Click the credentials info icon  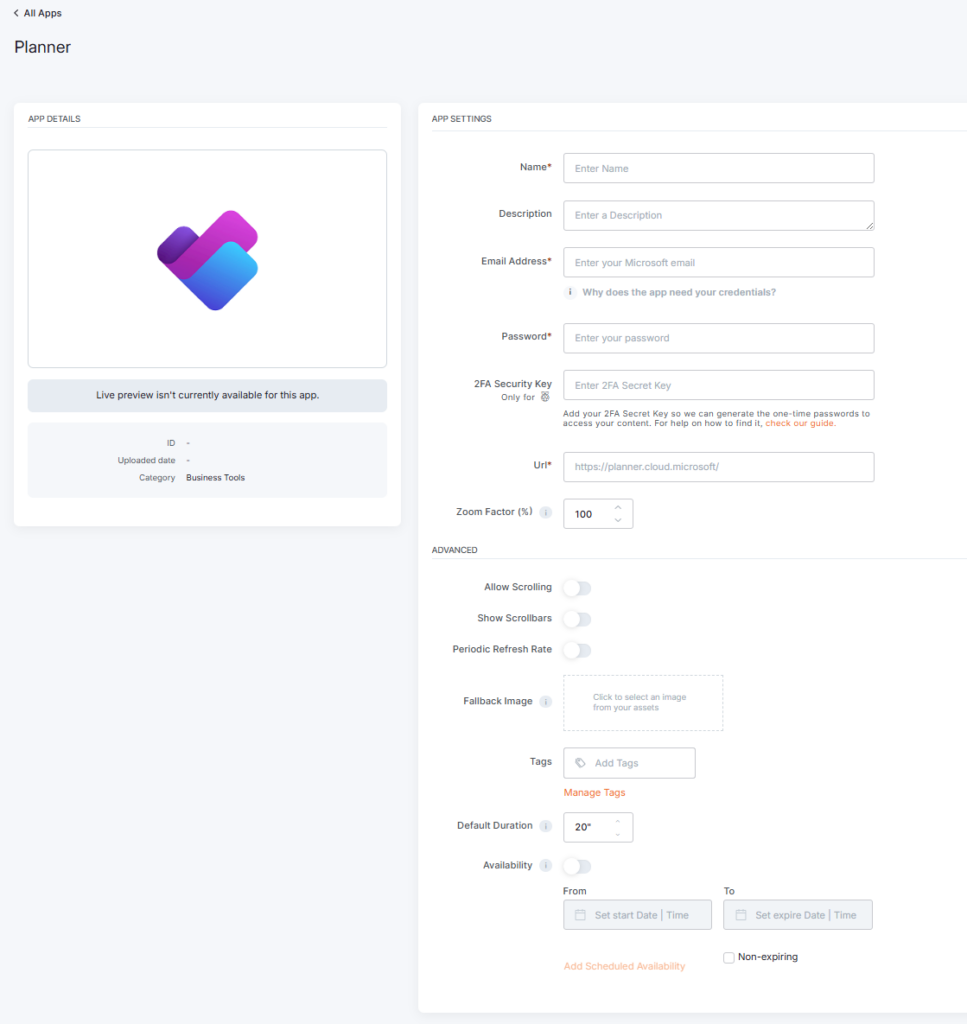click(570, 292)
